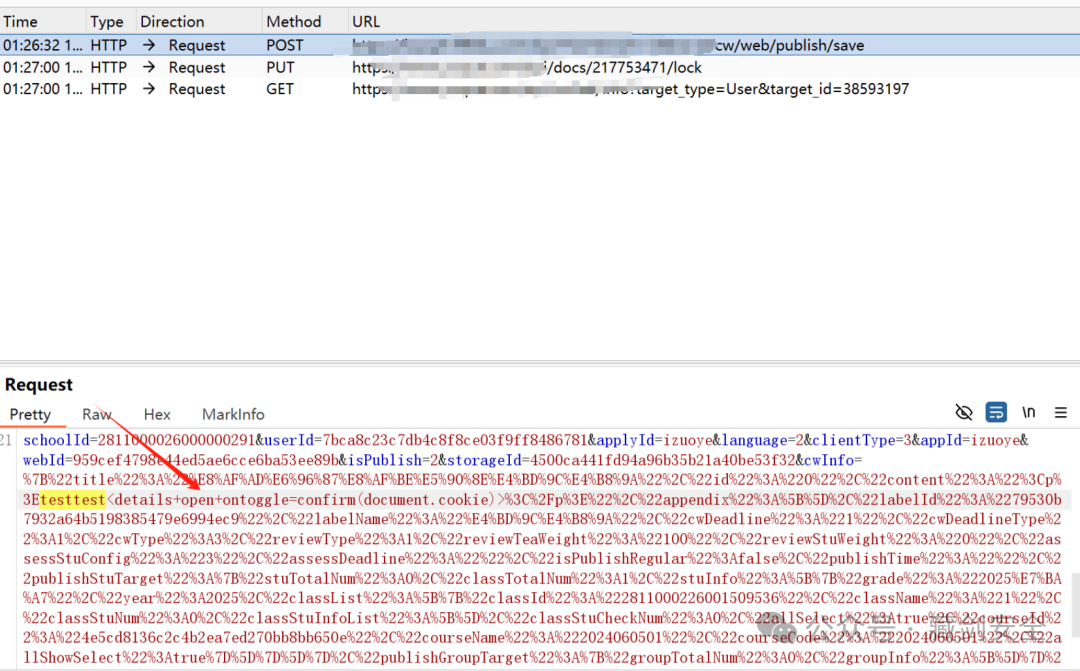1080x671 pixels.
Task: Click the GET method cell
Action: (x=280, y=89)
